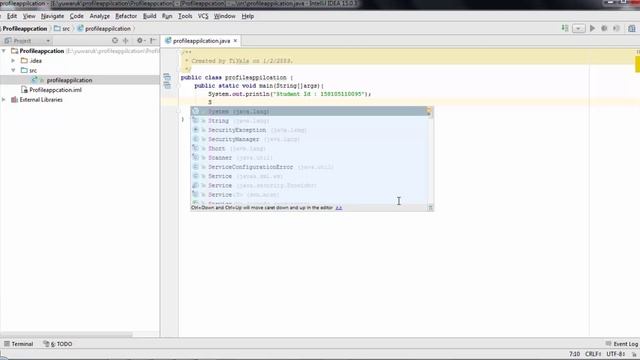Open the Terminal tool window
Image resolution: width=640 pixels, height=360 pixels.
18,344
